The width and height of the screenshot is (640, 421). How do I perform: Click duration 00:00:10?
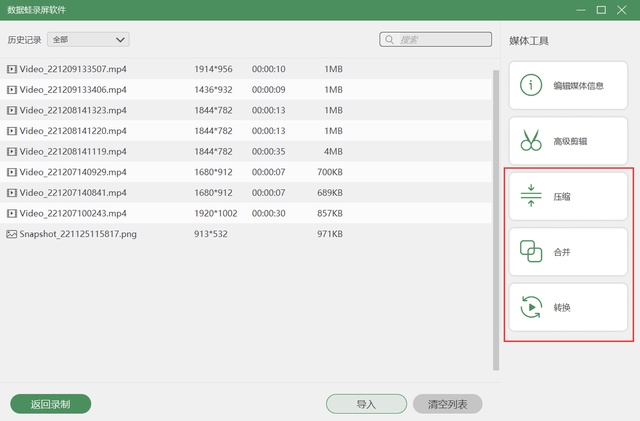point(269,69)
